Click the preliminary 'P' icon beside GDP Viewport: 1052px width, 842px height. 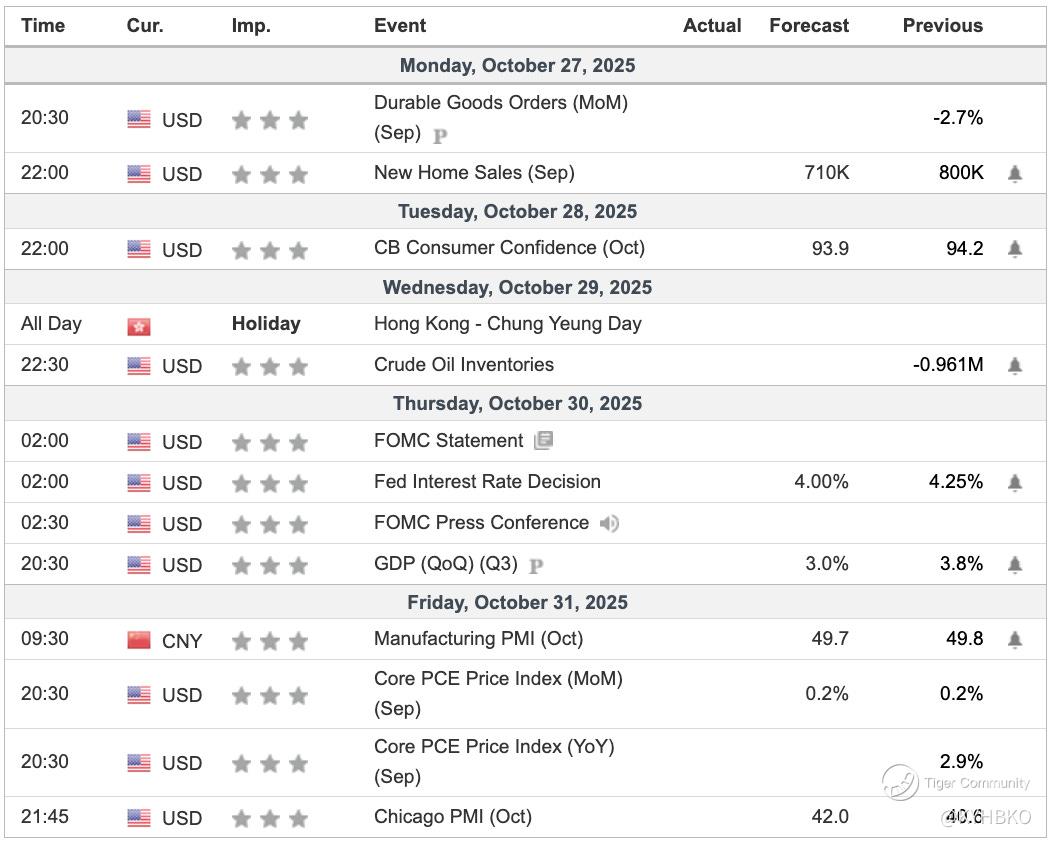536,566
